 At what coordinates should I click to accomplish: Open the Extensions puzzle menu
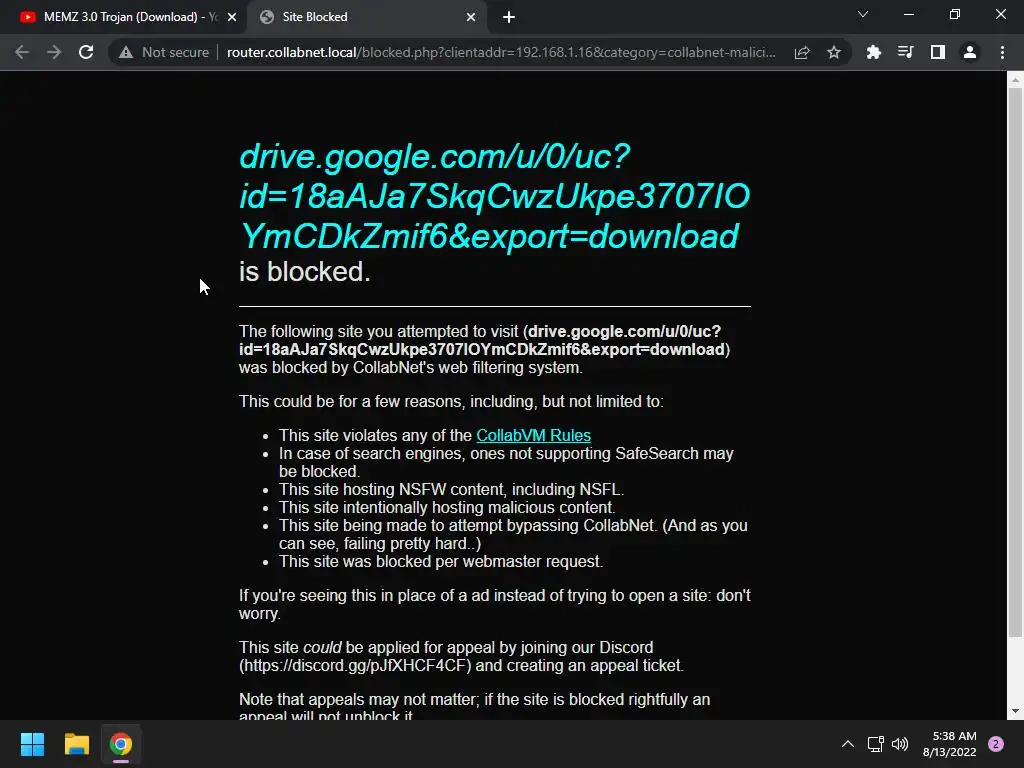click(873, 52)
